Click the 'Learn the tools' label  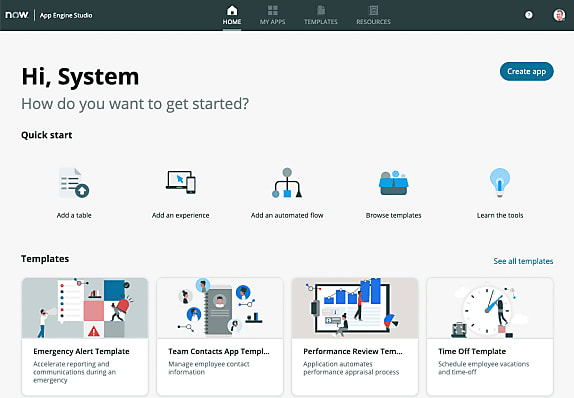(x=500, y=215)
